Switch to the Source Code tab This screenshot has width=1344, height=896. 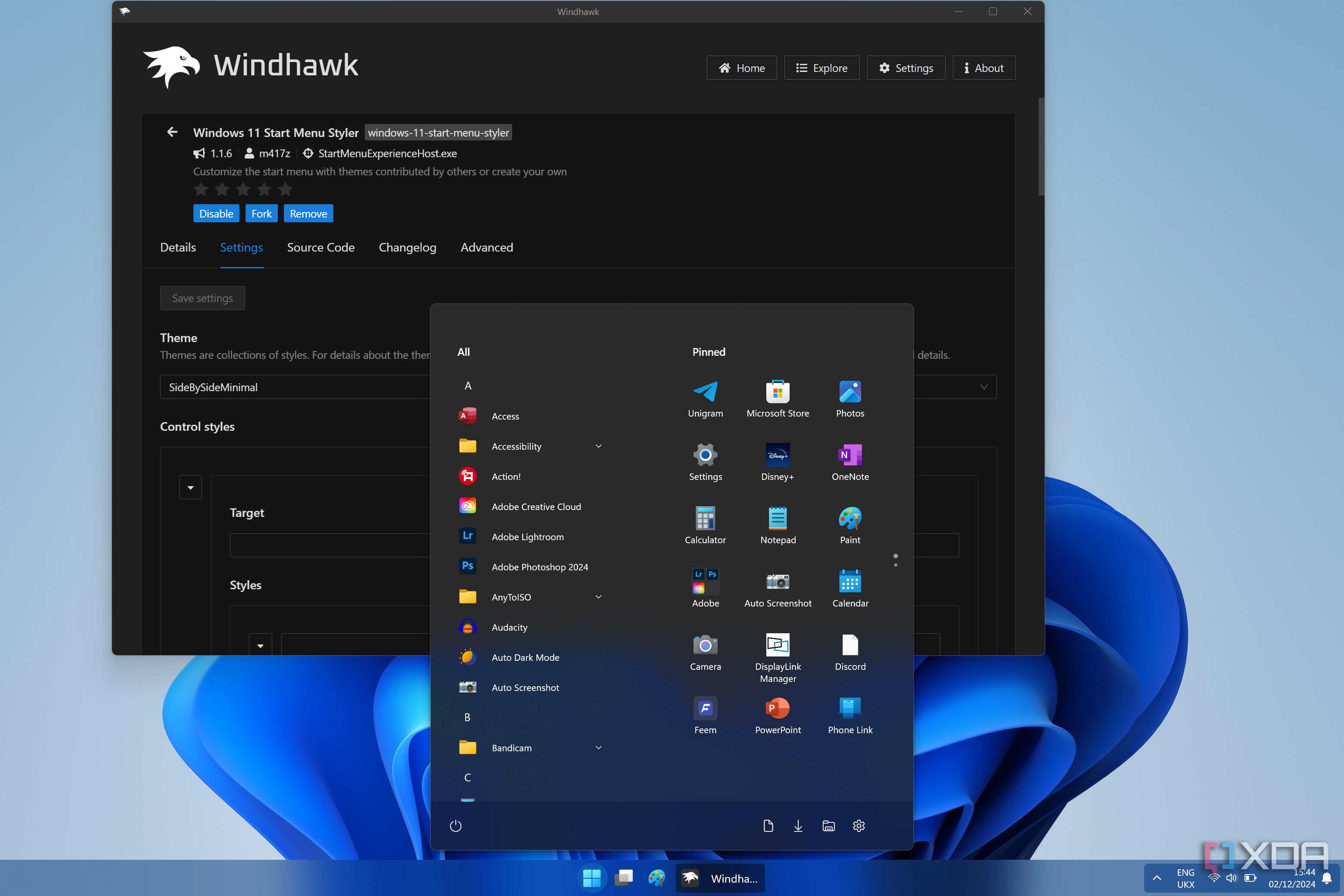320,247
